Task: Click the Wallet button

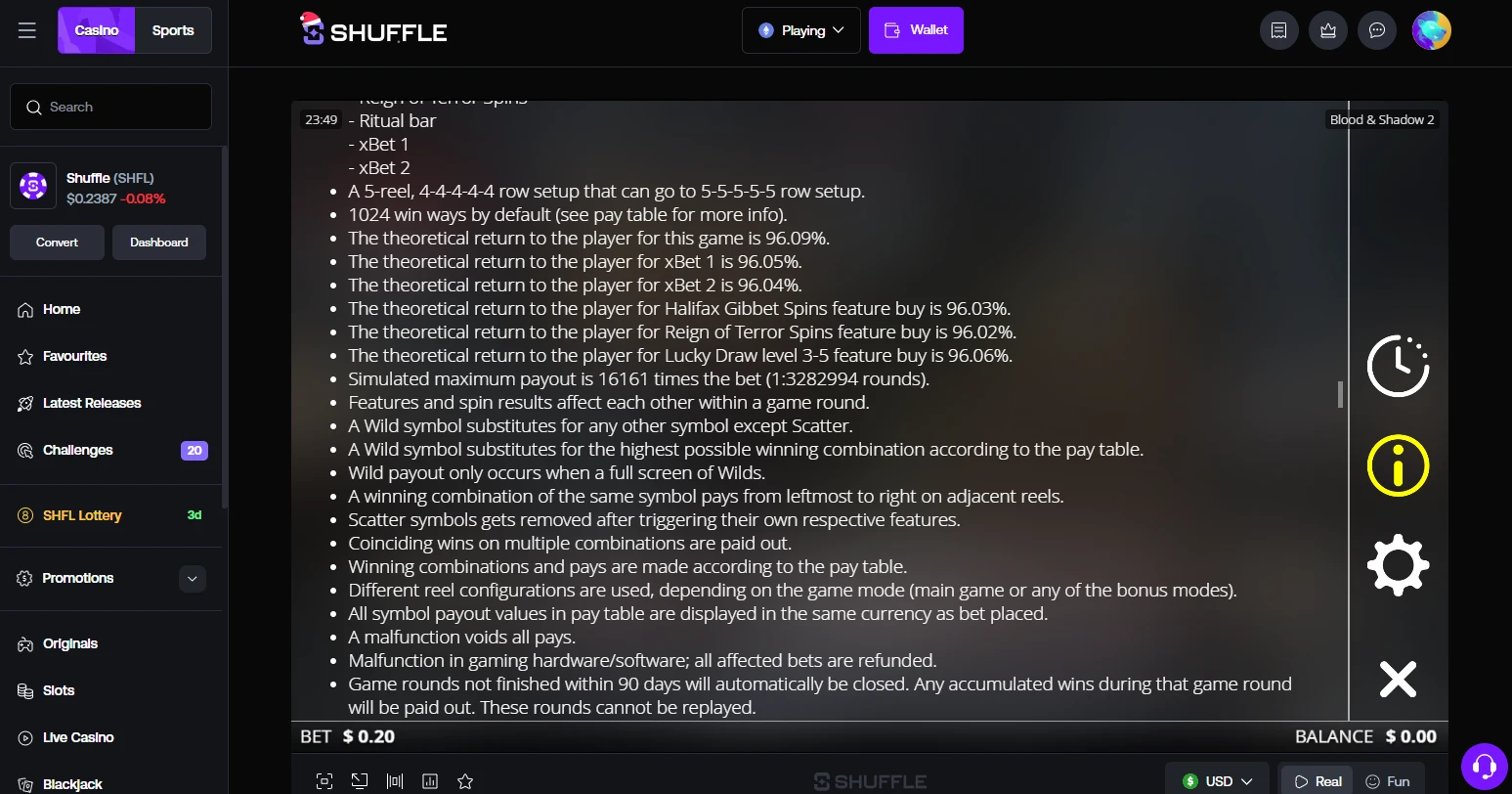Action: coord(916,30)
